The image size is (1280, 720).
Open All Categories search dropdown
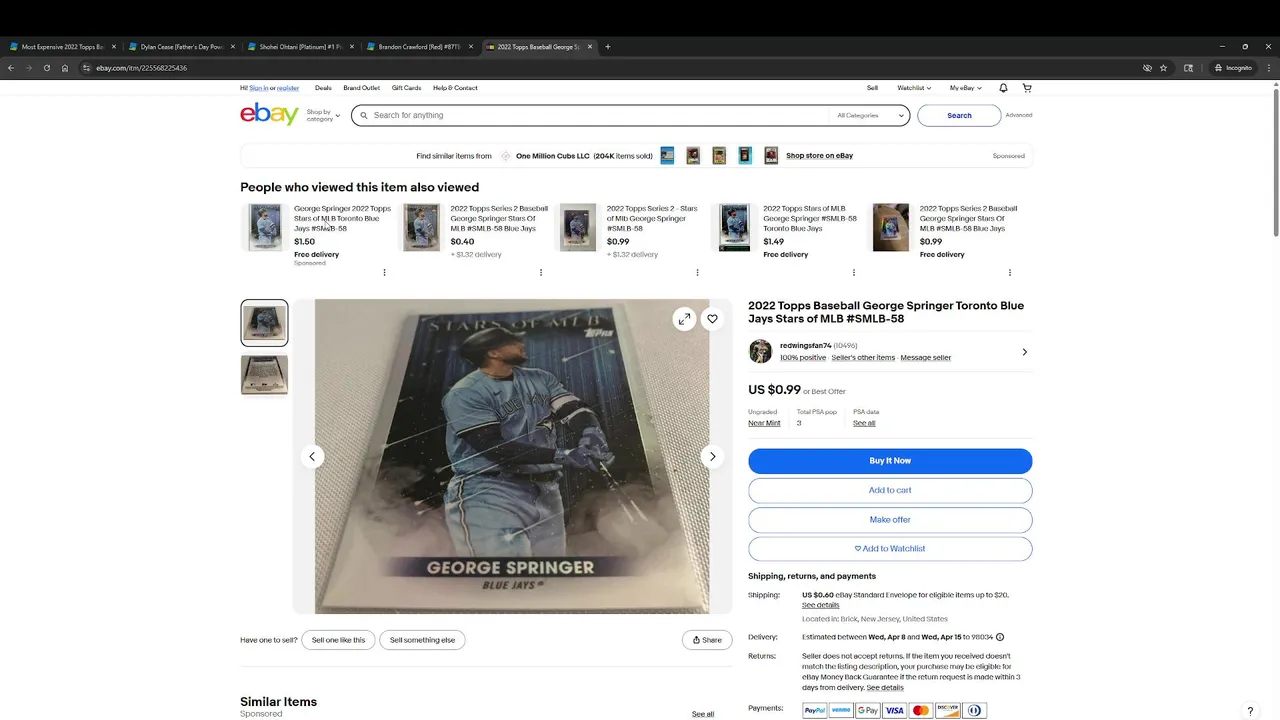point(871,115)
